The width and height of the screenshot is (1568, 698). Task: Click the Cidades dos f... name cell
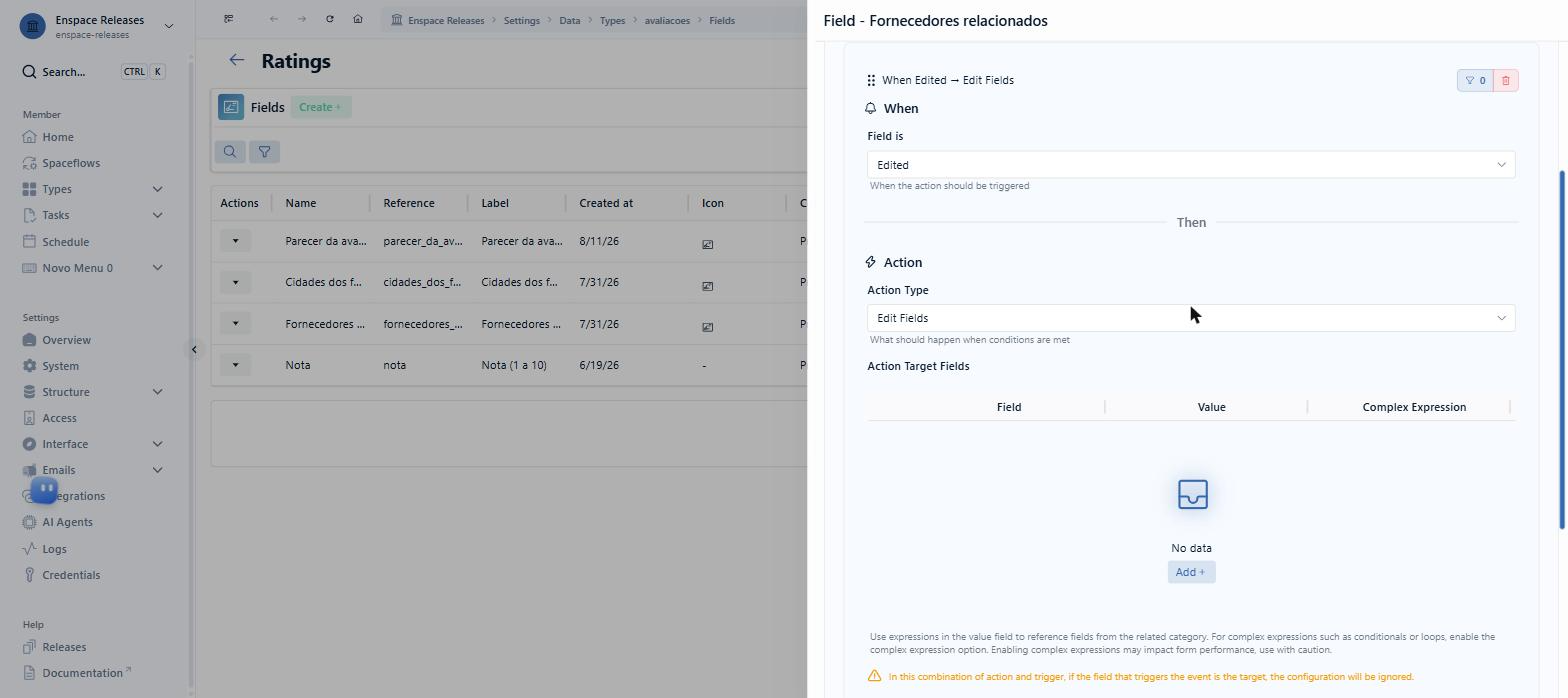tap(323, 282)
